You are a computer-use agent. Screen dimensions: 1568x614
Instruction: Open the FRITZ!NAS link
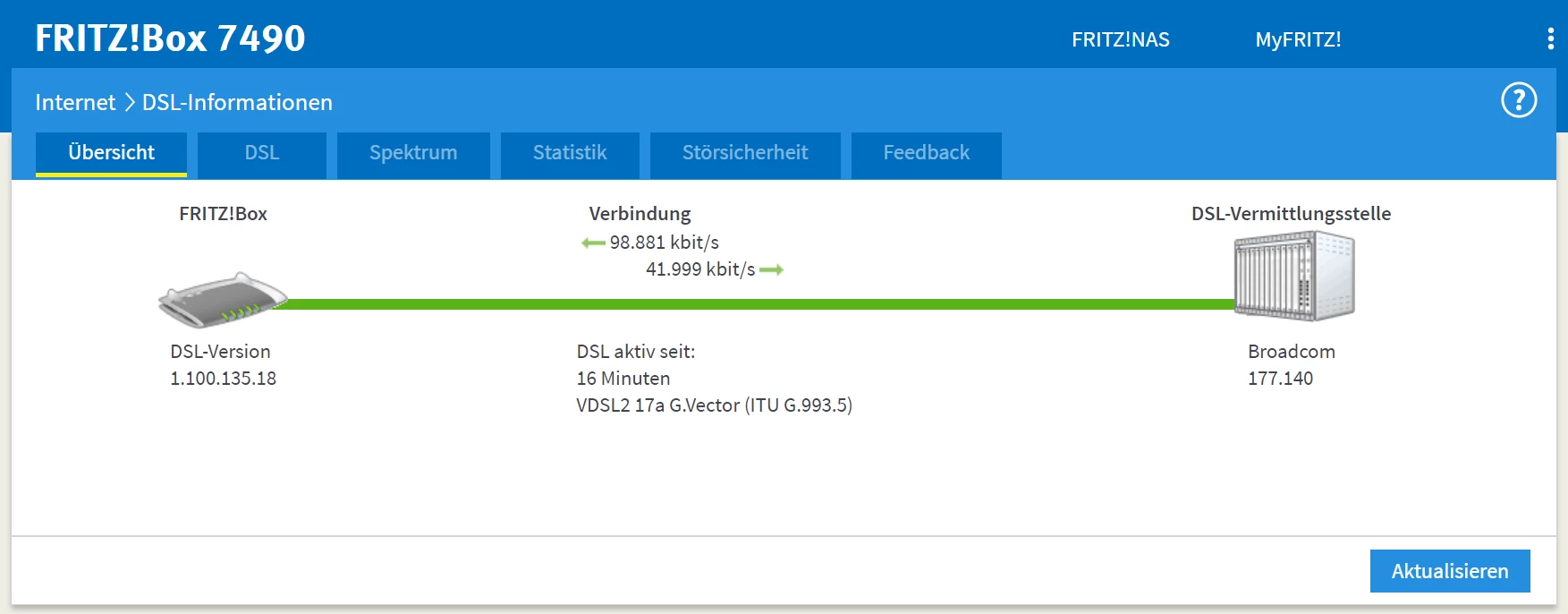coord(1121,39)
